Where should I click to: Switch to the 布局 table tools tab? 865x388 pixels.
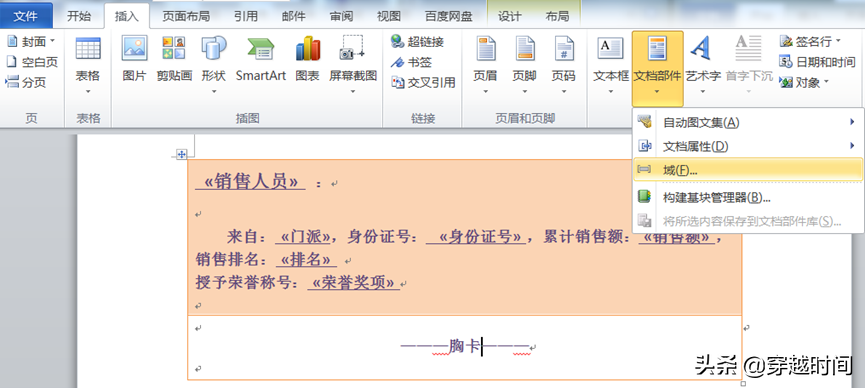557,16
